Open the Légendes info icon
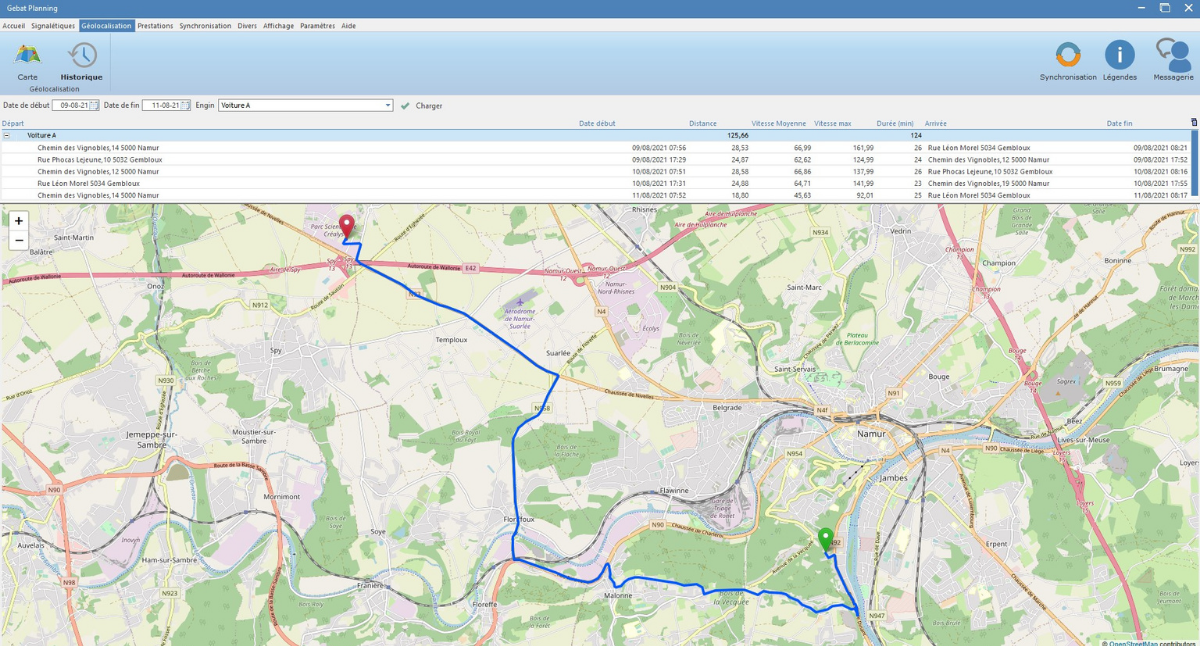 (x=1119, y=57)
